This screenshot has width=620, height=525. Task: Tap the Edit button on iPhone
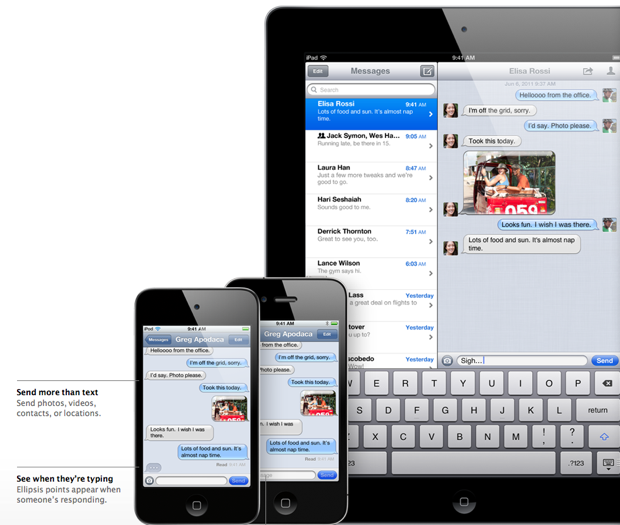327,334
